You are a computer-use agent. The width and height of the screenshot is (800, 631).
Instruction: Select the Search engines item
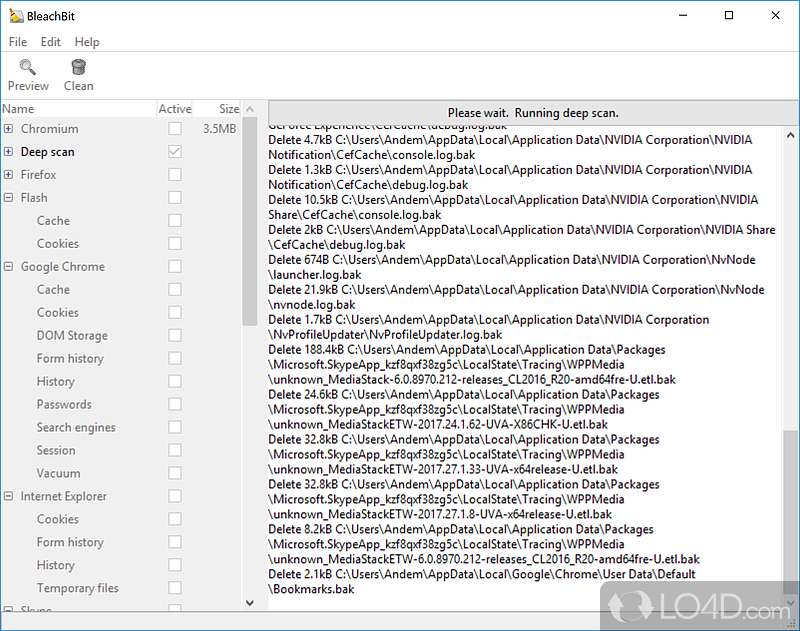(76, 427)
